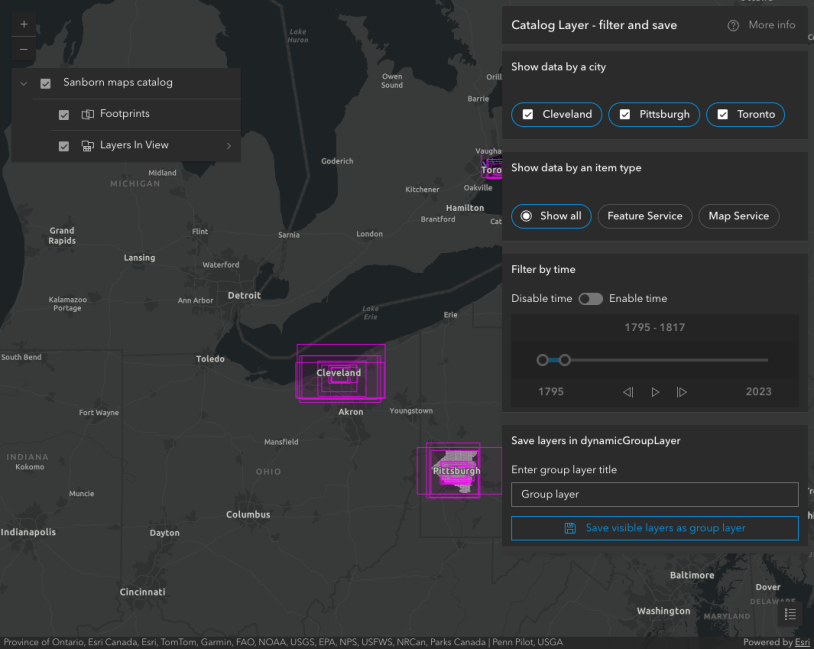Click the right time slider handle
Image resolution: width=814 pixels, height=649 pixels.
tap(565, 360)
